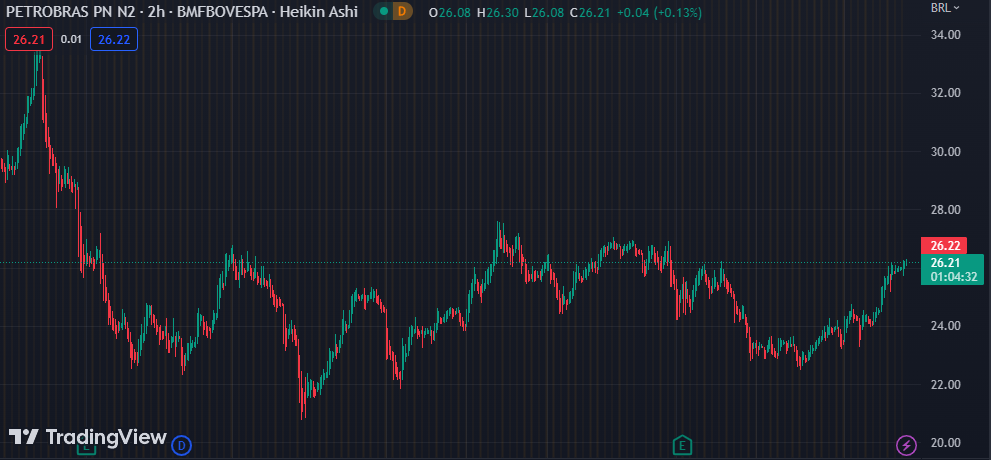The width and height of the screenshot is (991, 460).
Task: Click the +0.04 (+0.13%) change value
Action: click(659, 12)
